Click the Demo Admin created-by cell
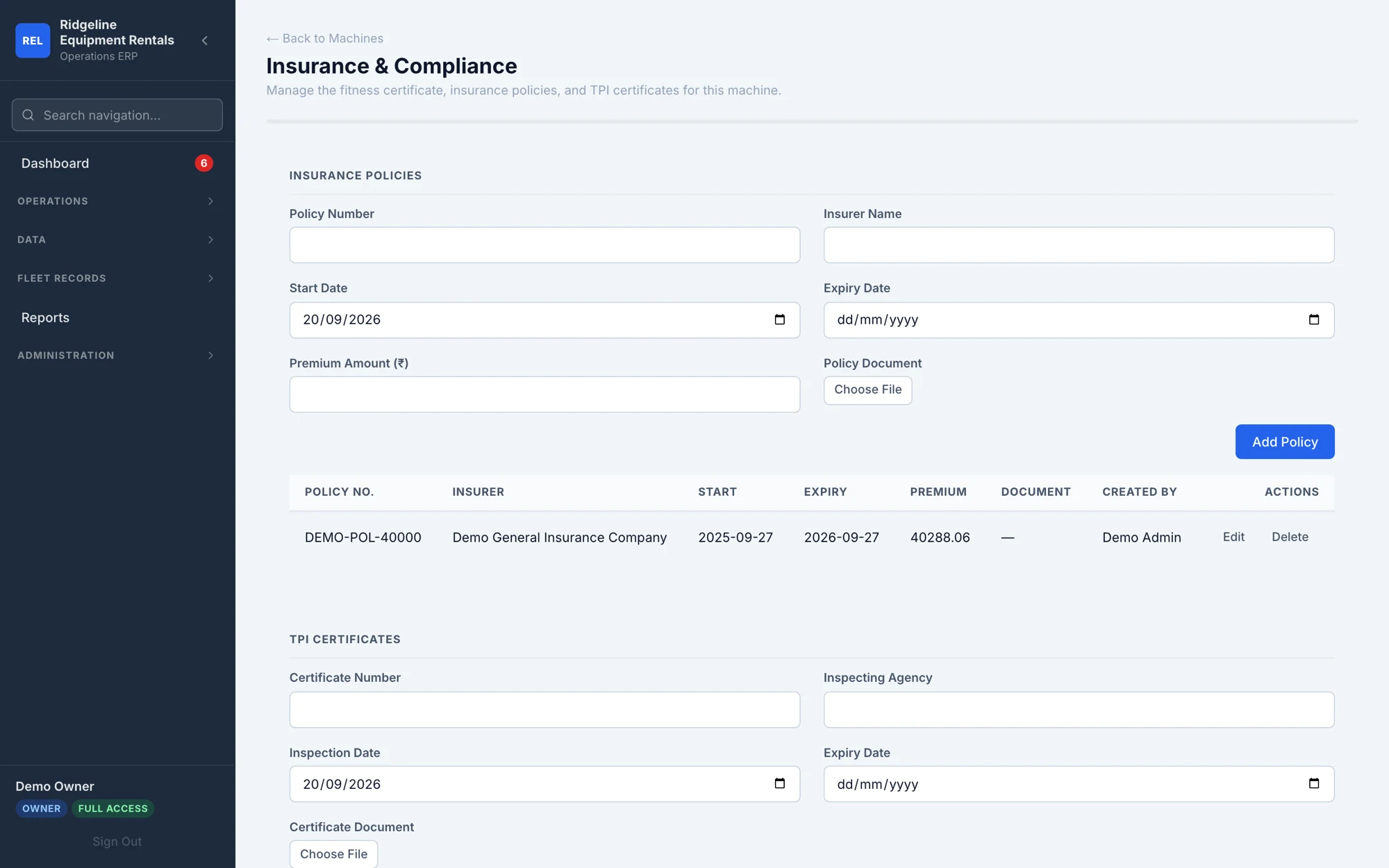The height and width of the screenshot is (868, 1389). [x=1141, y=537]
